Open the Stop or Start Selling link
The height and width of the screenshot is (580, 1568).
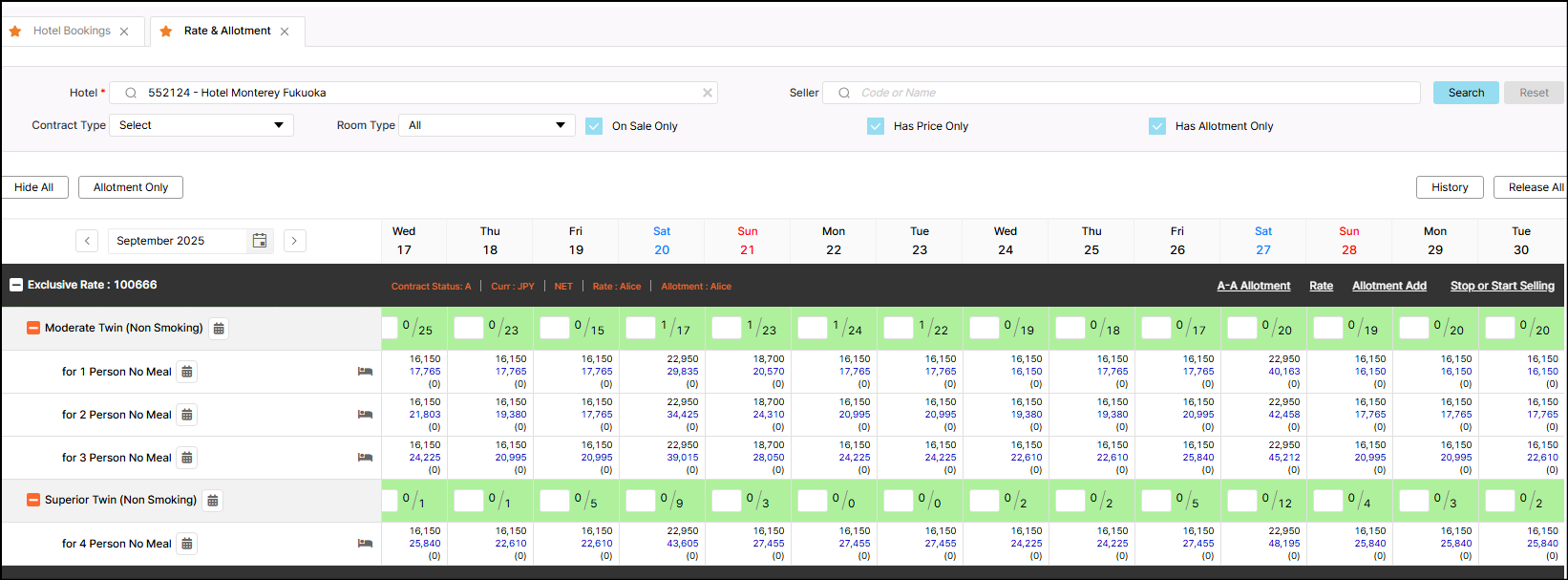point(1501,286)
